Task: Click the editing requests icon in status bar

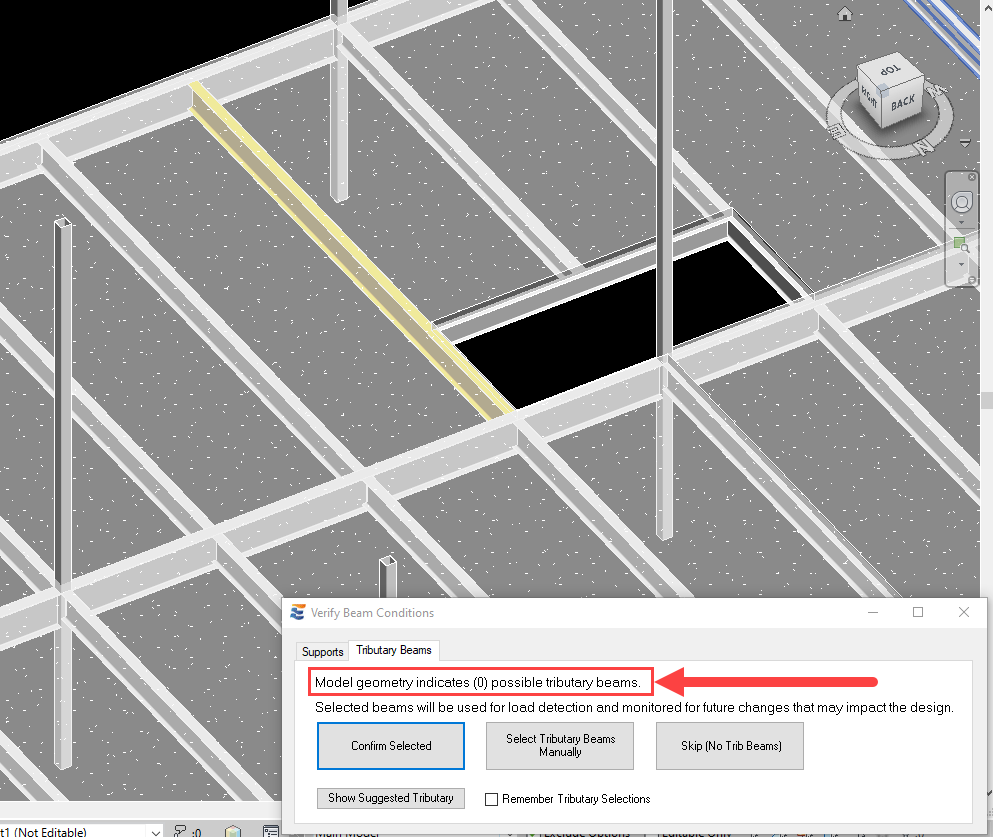Action: pyautogui.click(x=180, y=831)
